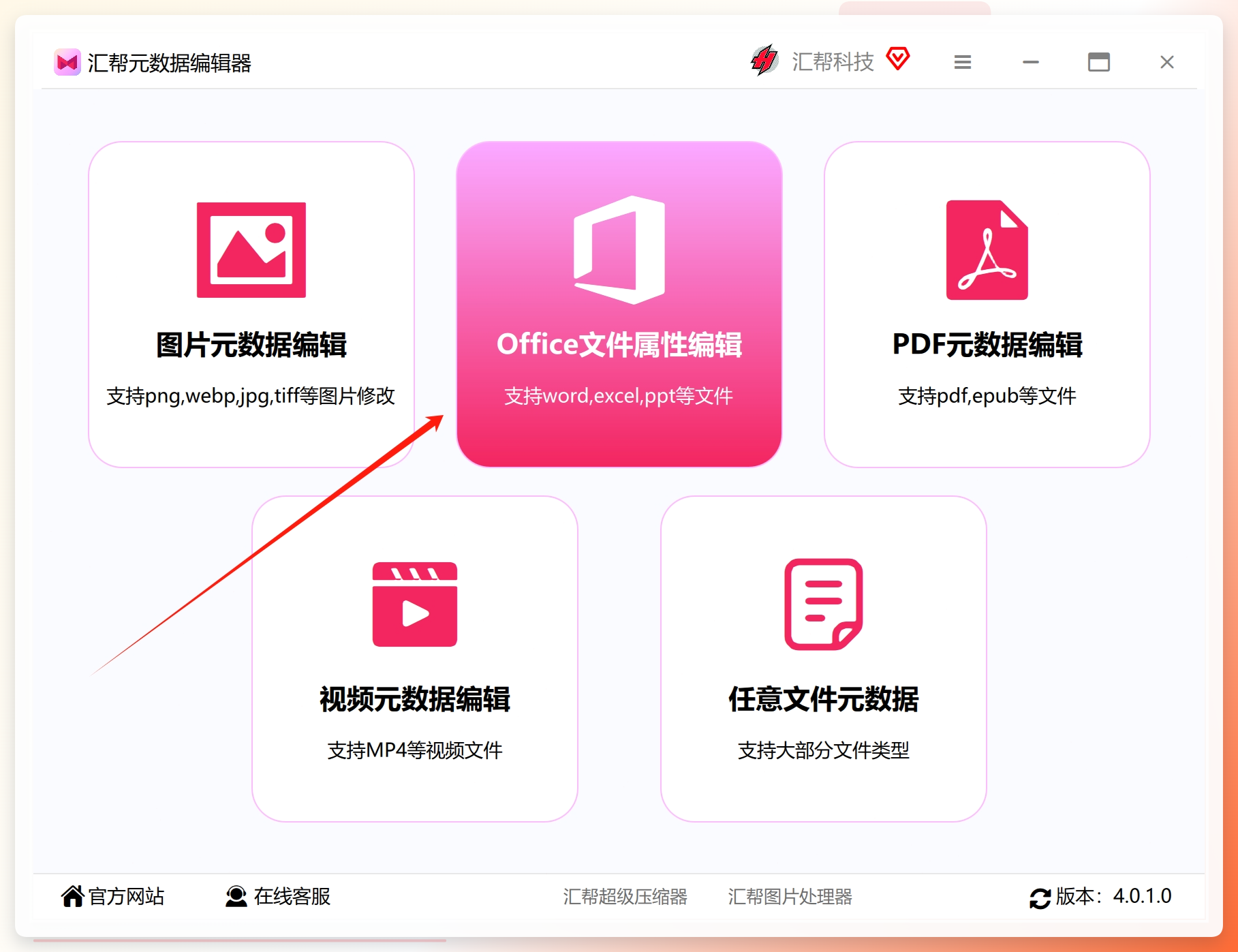Click the PDF document icon
This screenshot has height=952, width=1238.
[x=987, y=250]
